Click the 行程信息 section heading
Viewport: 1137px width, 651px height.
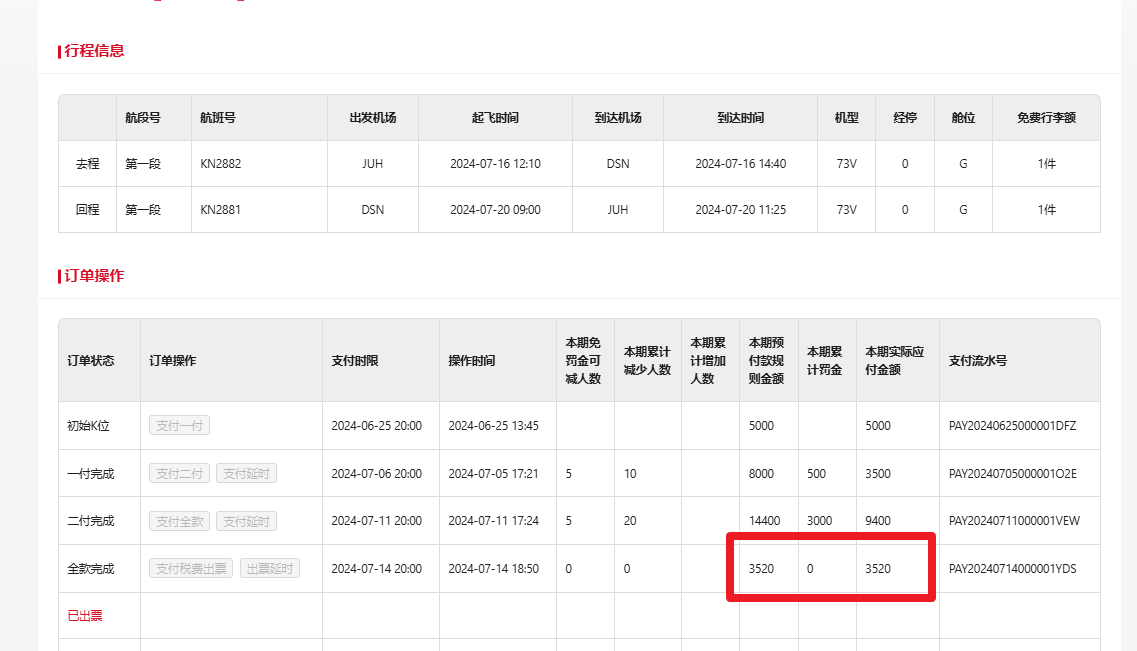pos(94,51)
